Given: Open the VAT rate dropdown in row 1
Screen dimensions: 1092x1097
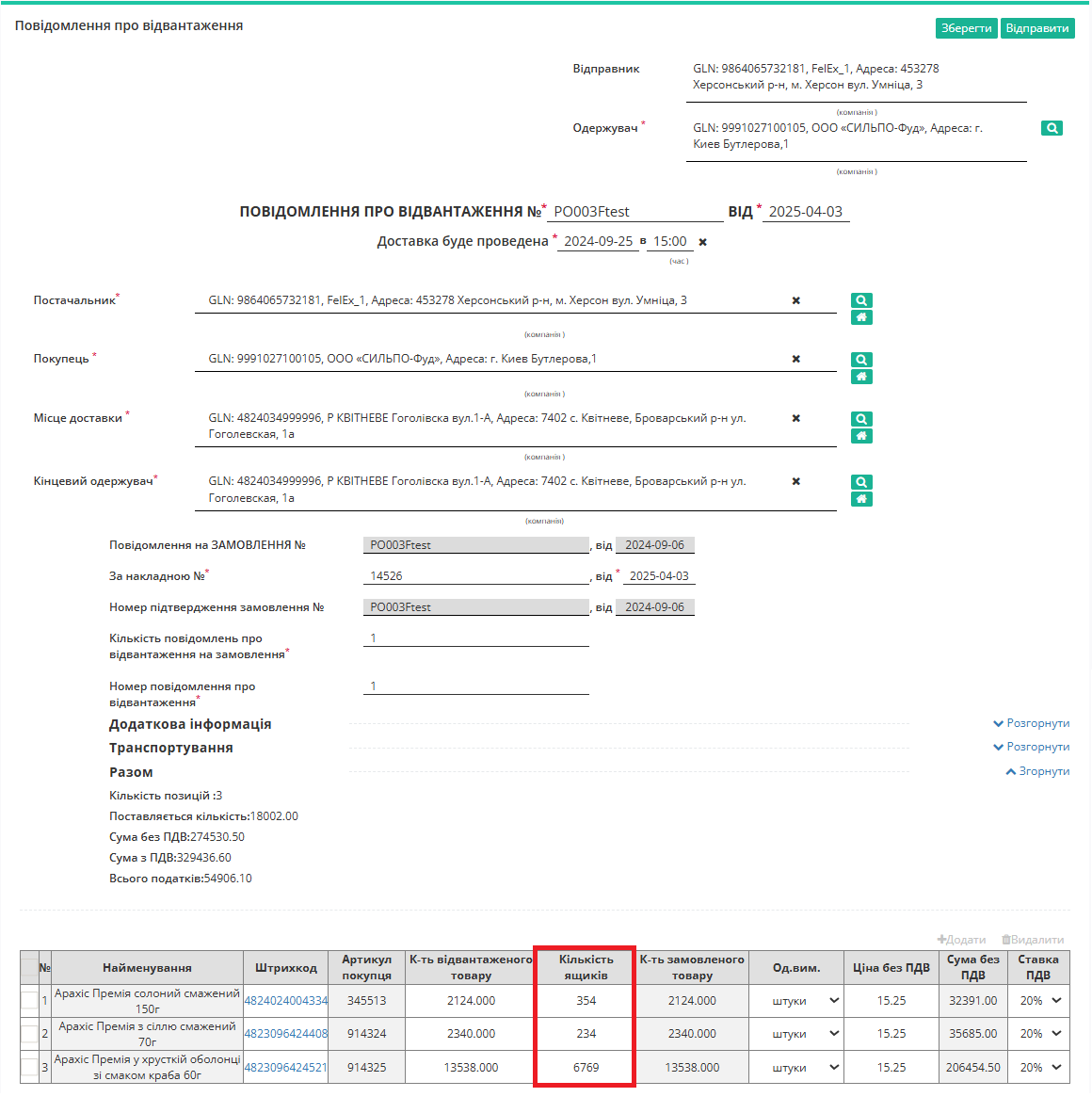Looking at the screenshot, I should point(1039,1001).
